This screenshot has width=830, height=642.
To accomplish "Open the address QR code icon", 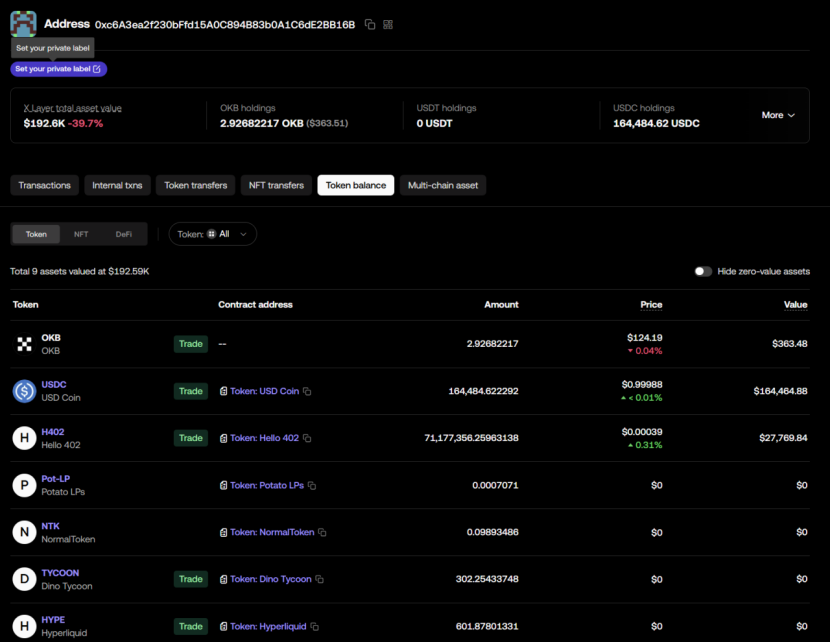I will click(x=388, y=24).
